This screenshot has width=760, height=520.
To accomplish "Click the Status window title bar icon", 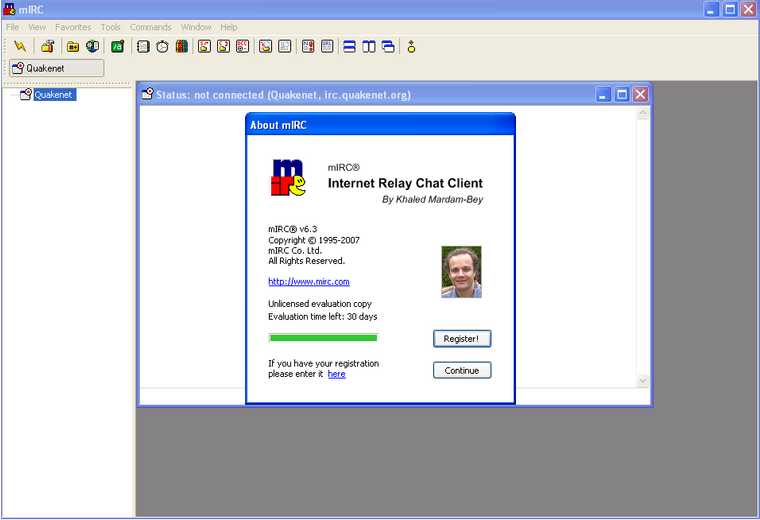I will pyautogui.click(x=147, y=94).
